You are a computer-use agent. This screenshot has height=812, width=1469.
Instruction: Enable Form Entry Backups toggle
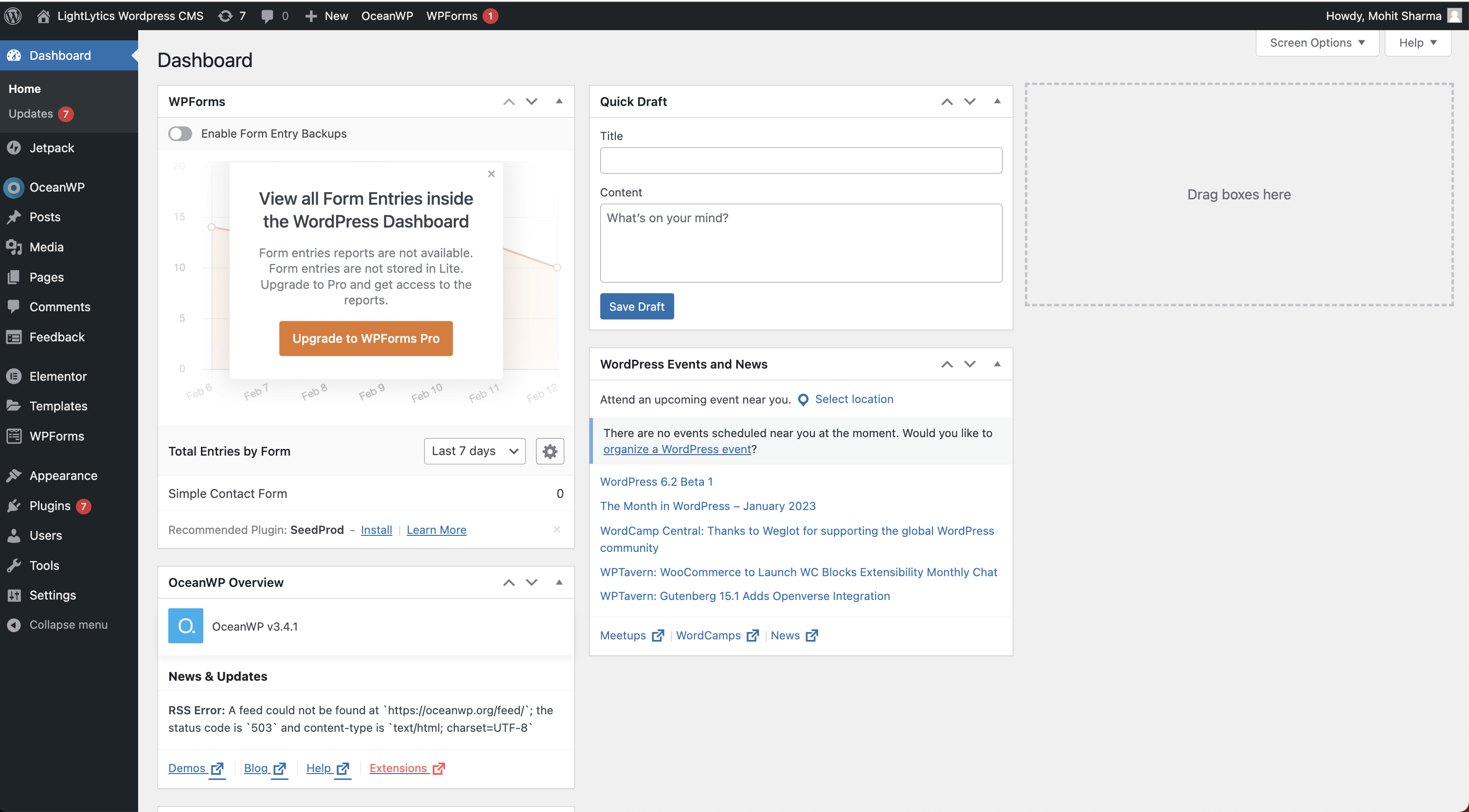point(180,133)
